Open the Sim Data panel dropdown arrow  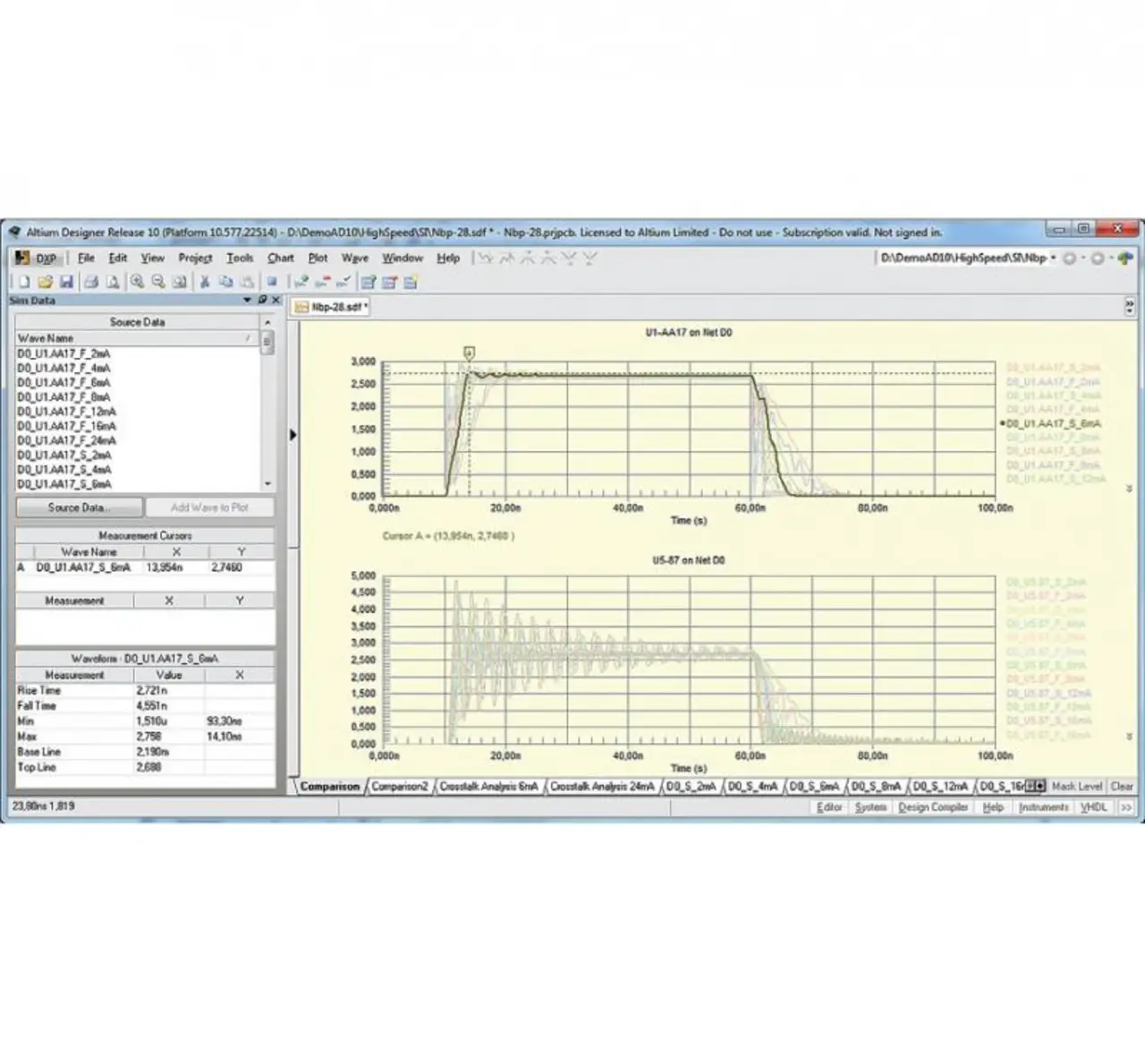(248, 300)
